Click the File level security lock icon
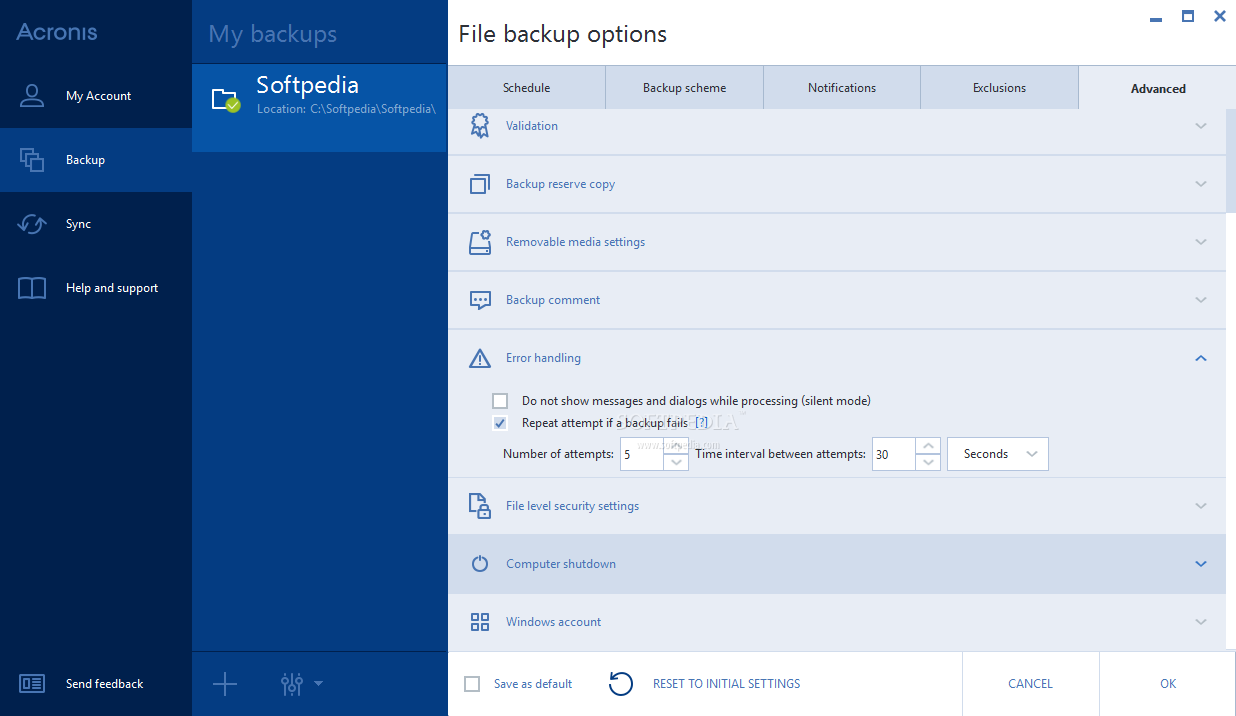The width and height of the screenshot is (1236, 716). pos(480,506)
